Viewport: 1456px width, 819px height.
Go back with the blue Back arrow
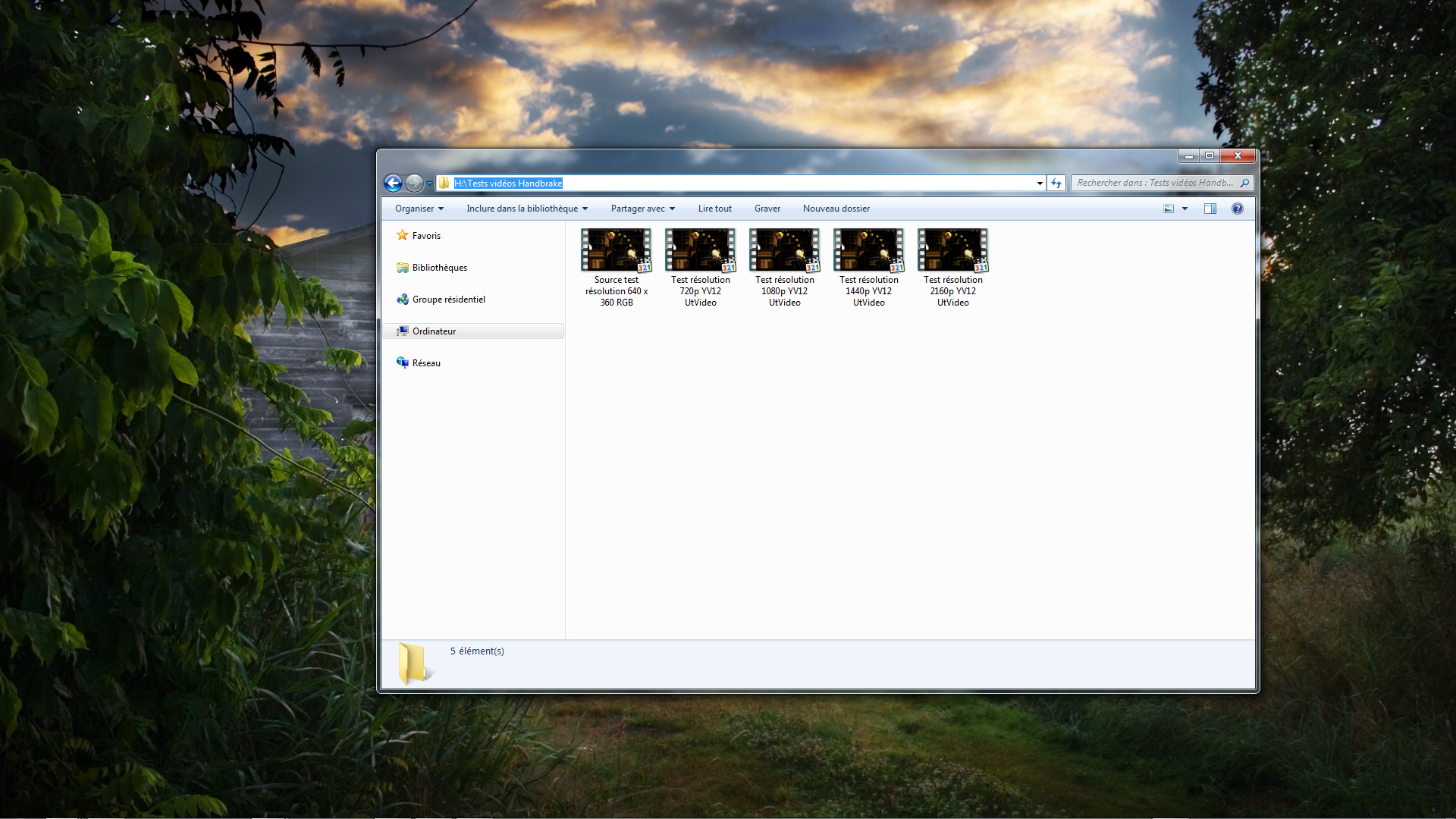pyautogui.click(x=393, y=183)
